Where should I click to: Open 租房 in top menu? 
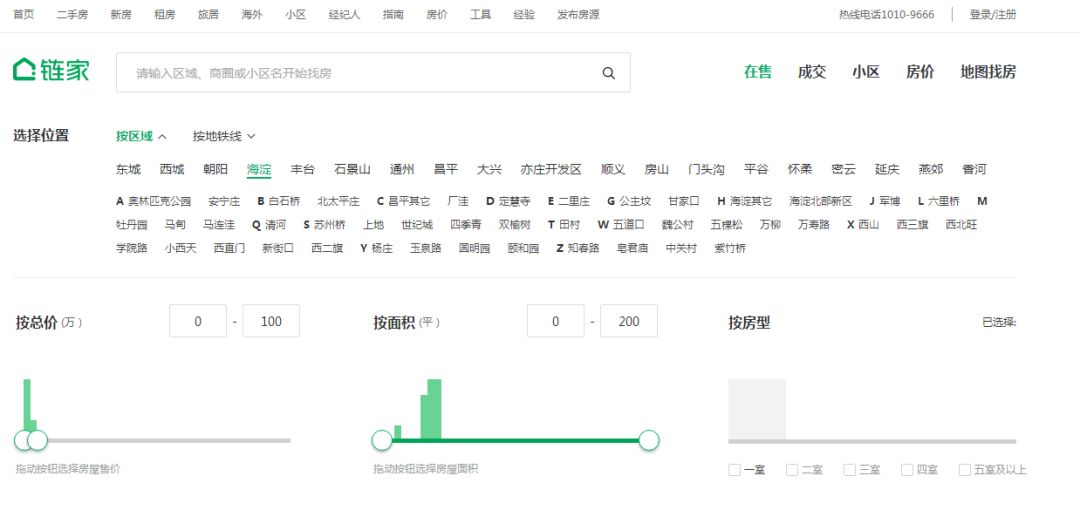(x=165, y=14)
